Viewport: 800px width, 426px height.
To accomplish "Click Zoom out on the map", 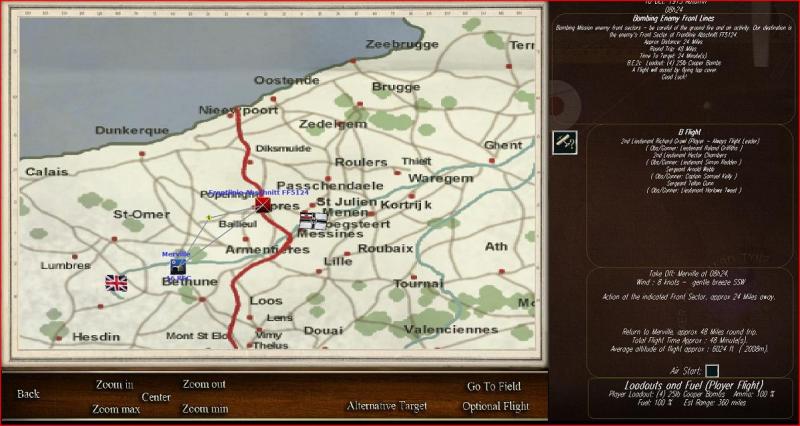I will (x=204, y=384).
